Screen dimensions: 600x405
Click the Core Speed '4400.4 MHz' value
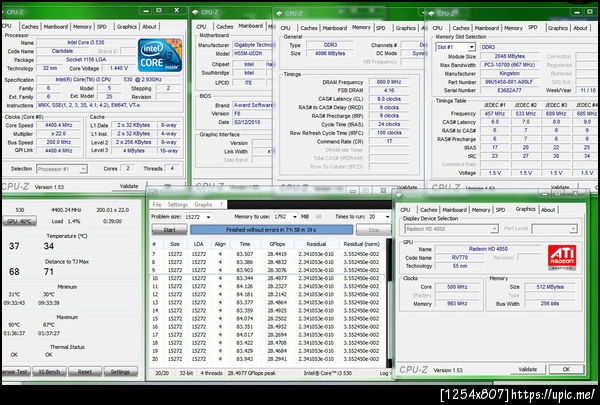coord(58,125)
